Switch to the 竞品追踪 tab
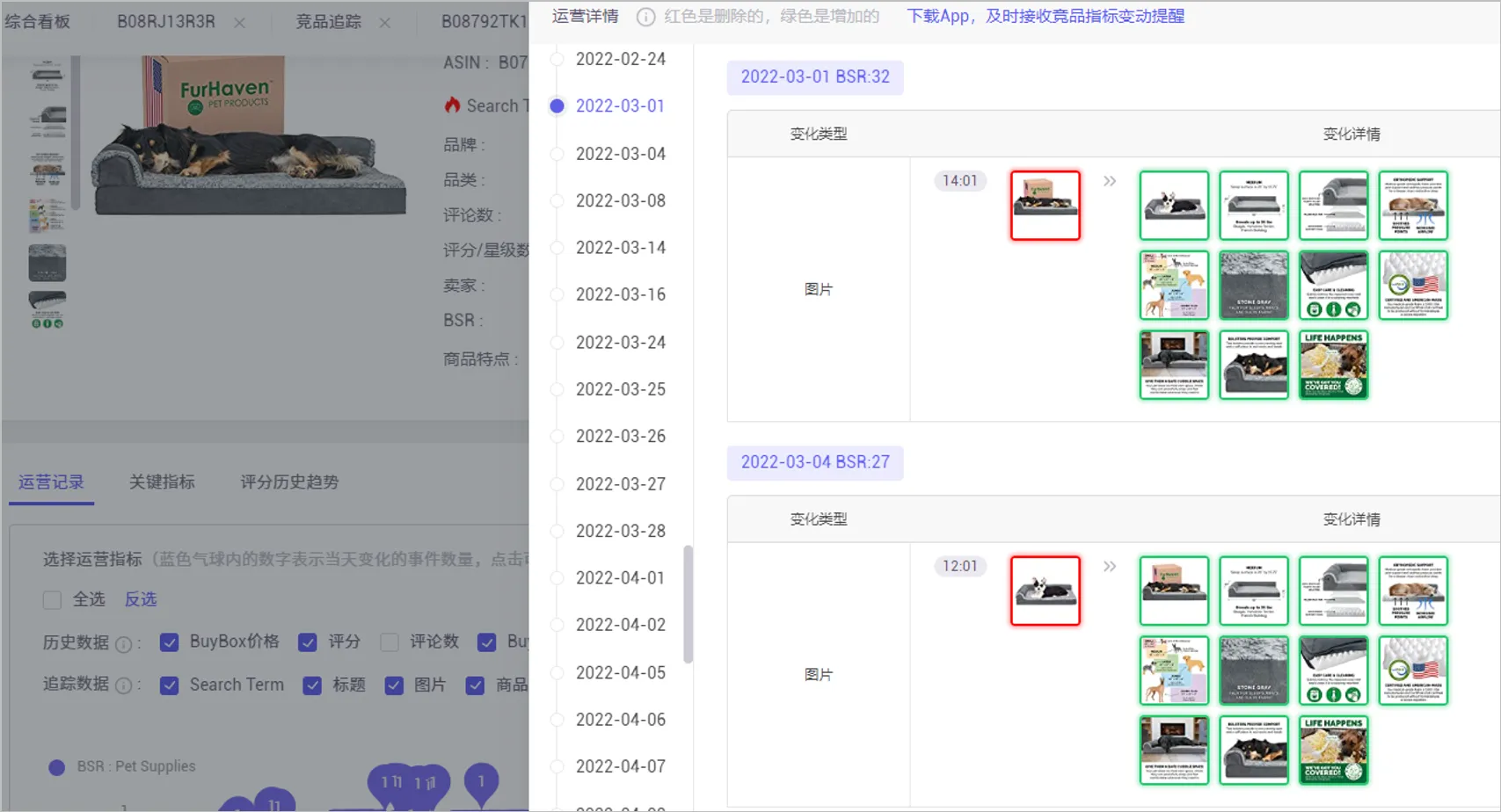The width and height of the screenshot is (1501, 812). point(328,22)
